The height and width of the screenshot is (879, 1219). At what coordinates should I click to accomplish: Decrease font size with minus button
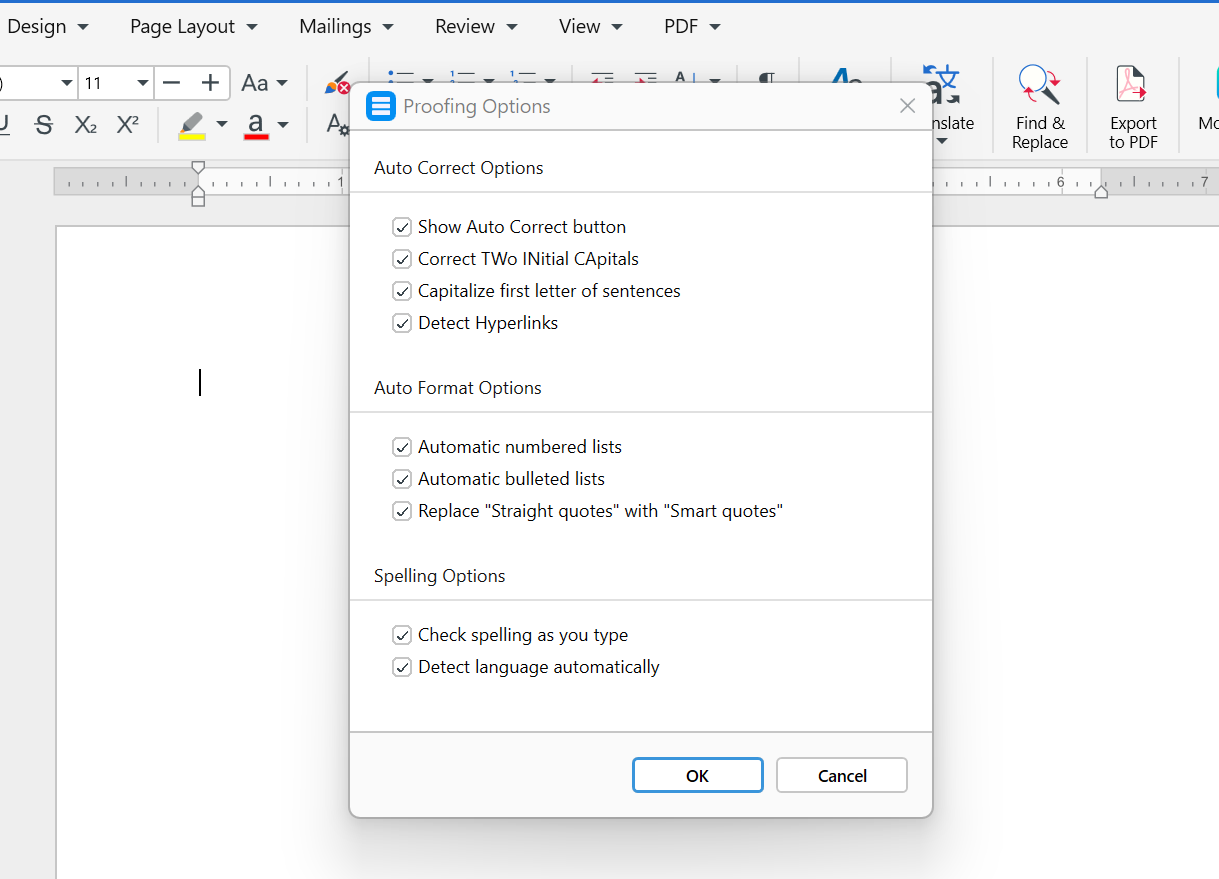pos(171,83)
